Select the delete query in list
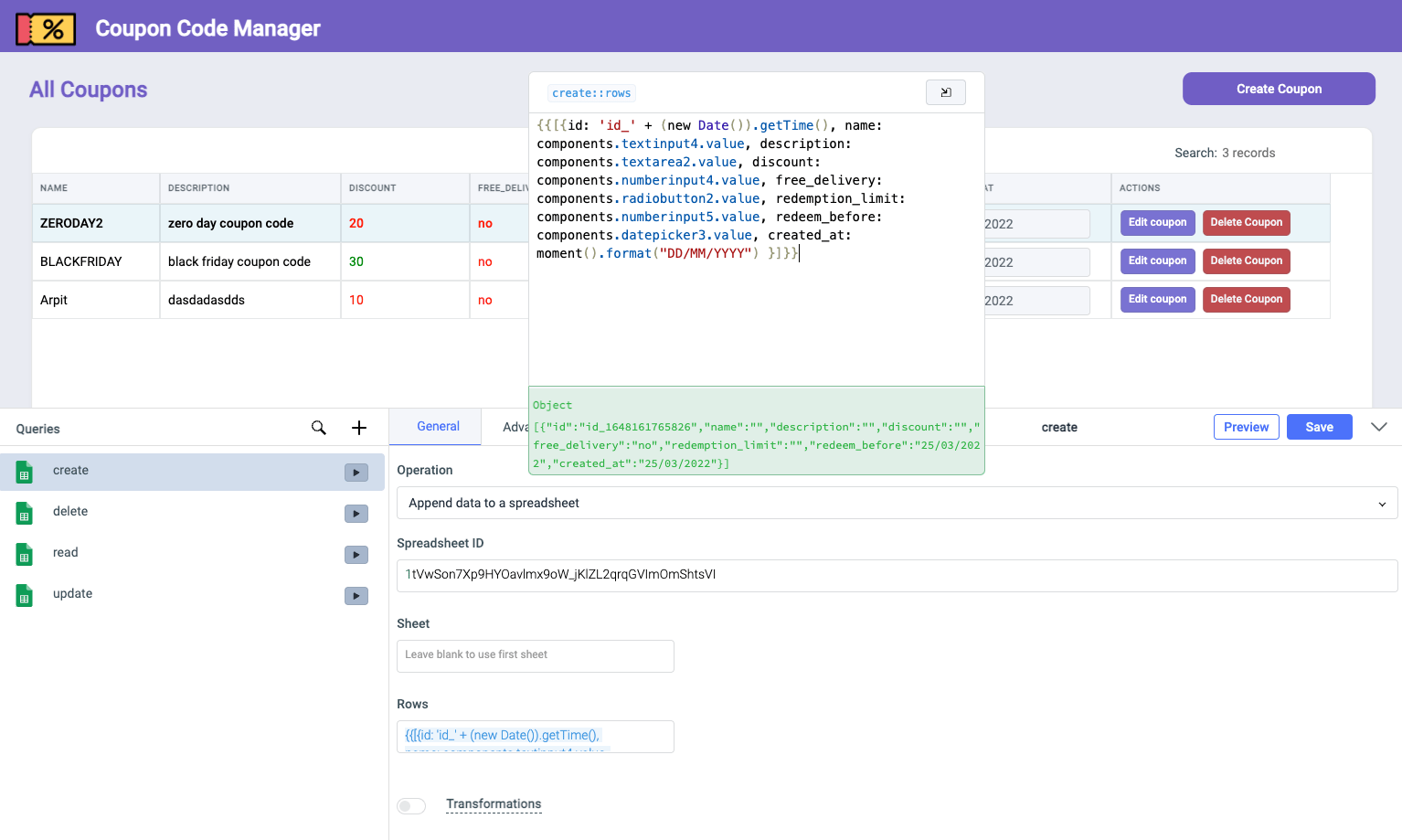This screenshot has width=1402, height=840. (70, 512)
